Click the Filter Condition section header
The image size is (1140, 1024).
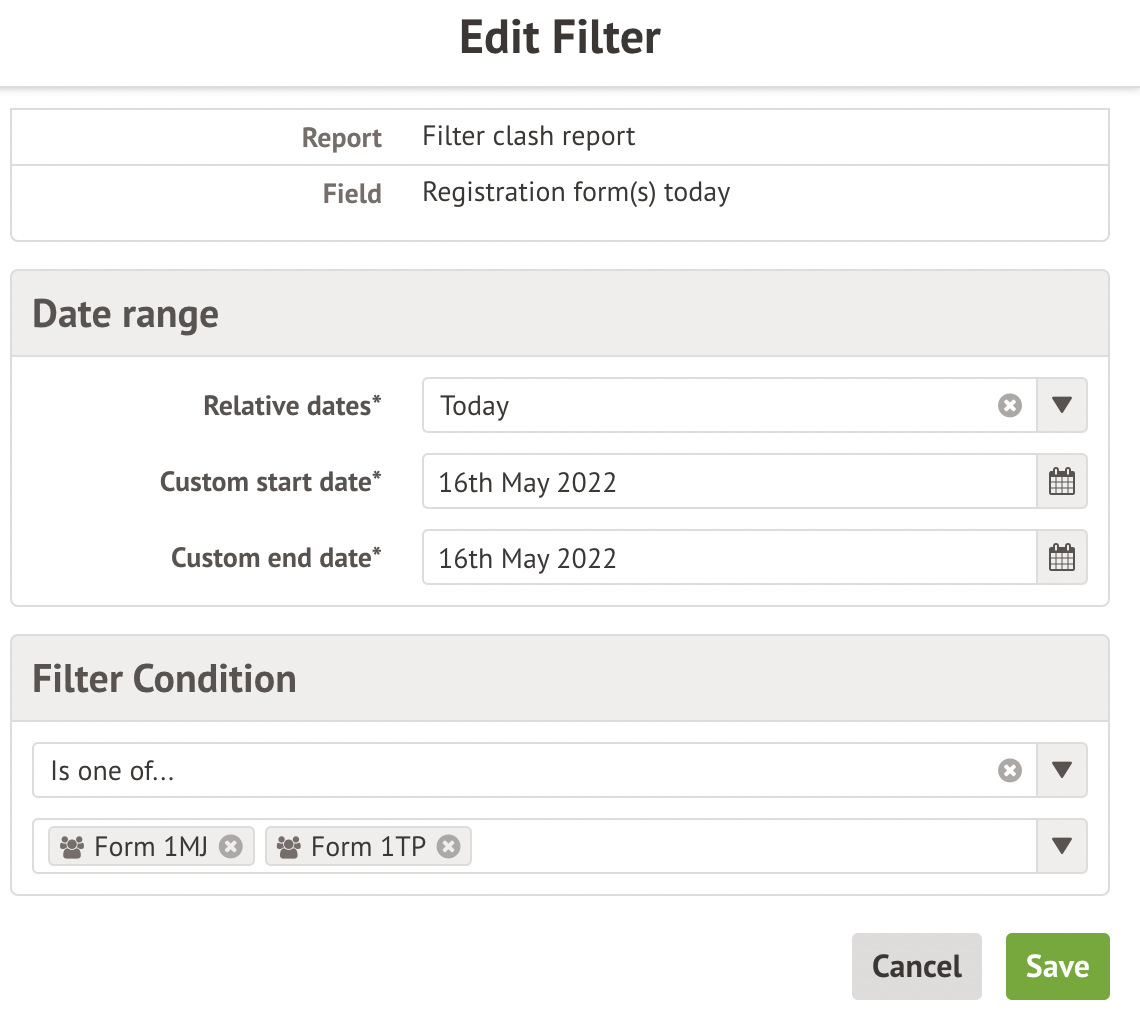pyautogui.click(x=164, y=679)
